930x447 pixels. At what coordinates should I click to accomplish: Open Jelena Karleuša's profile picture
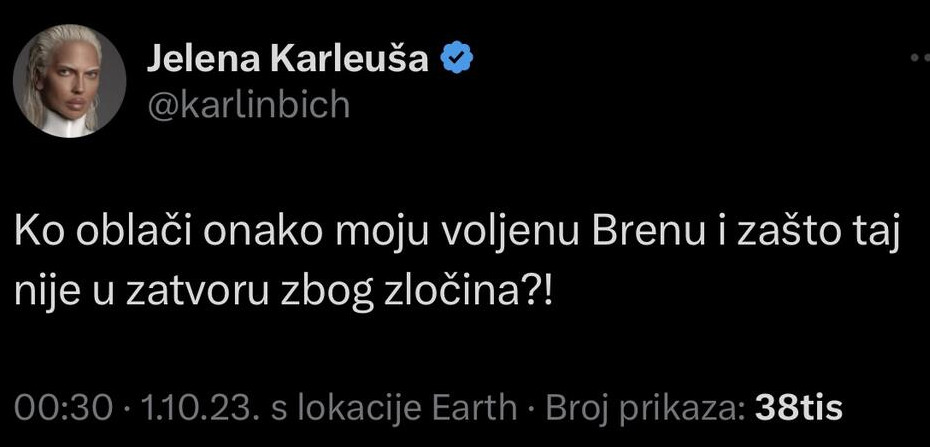(x=69, y=81)
